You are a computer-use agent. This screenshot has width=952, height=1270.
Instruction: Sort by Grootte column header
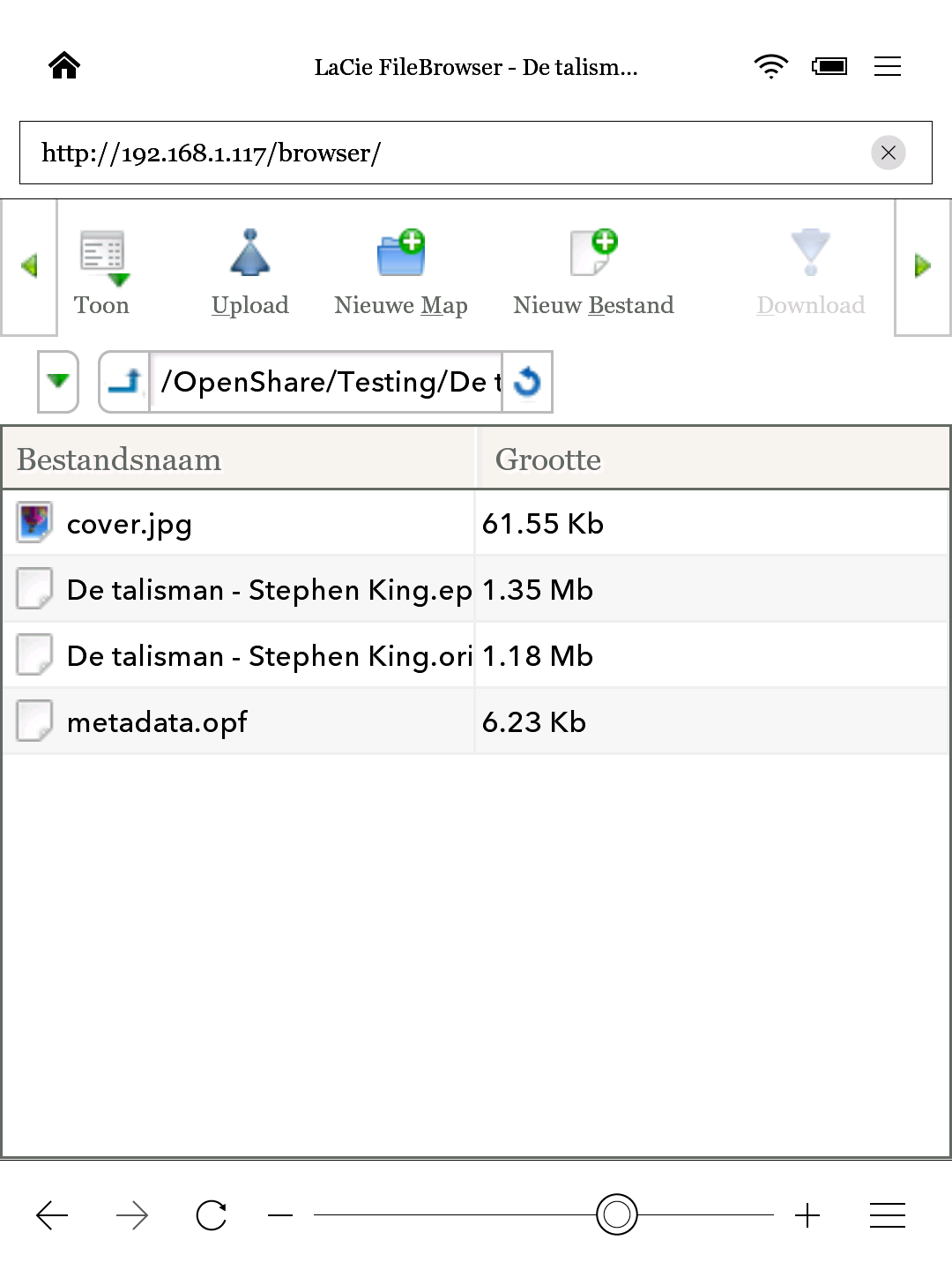click(x=547, y=459)
